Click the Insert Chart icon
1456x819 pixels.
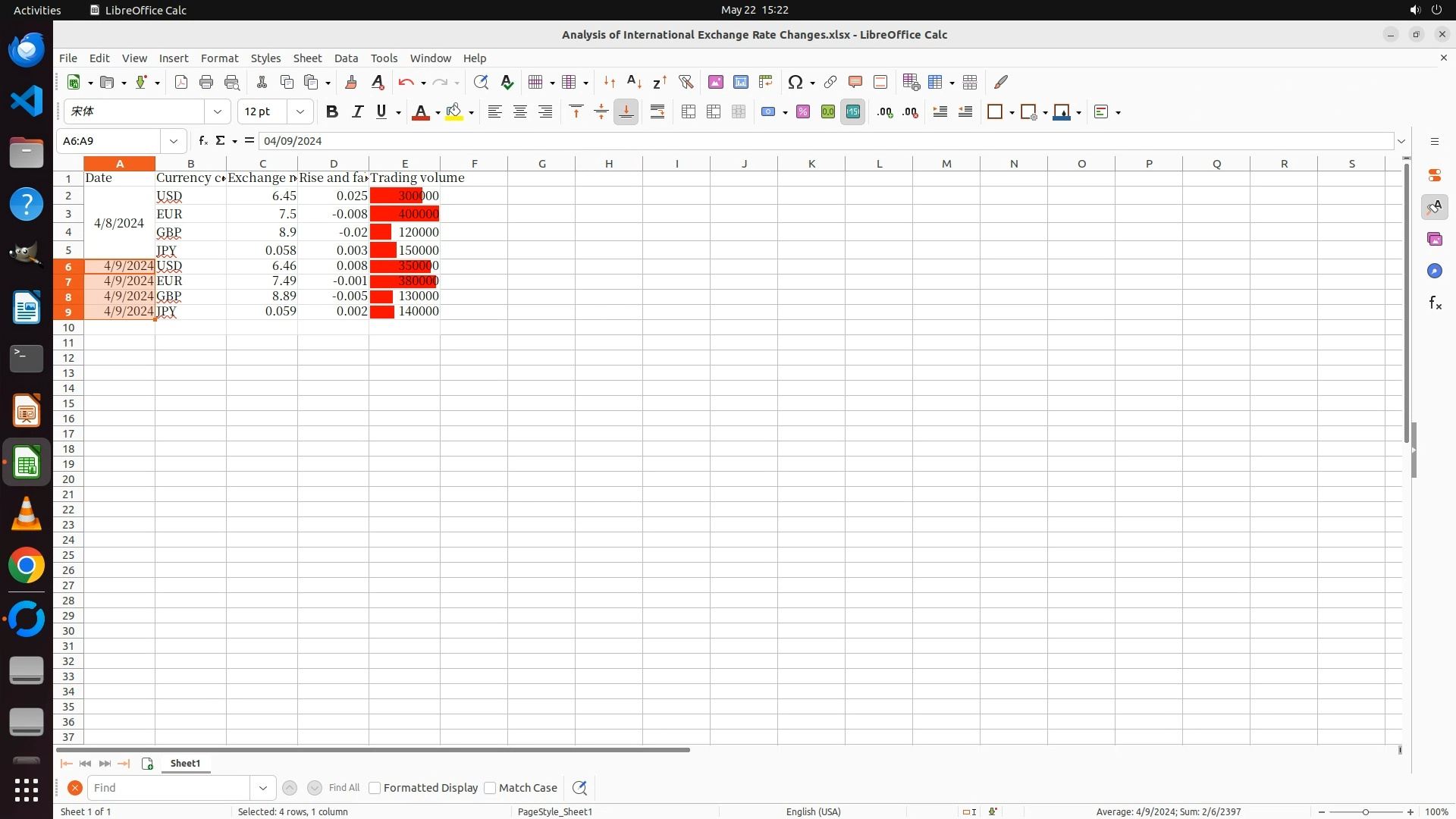click(741, 82)
